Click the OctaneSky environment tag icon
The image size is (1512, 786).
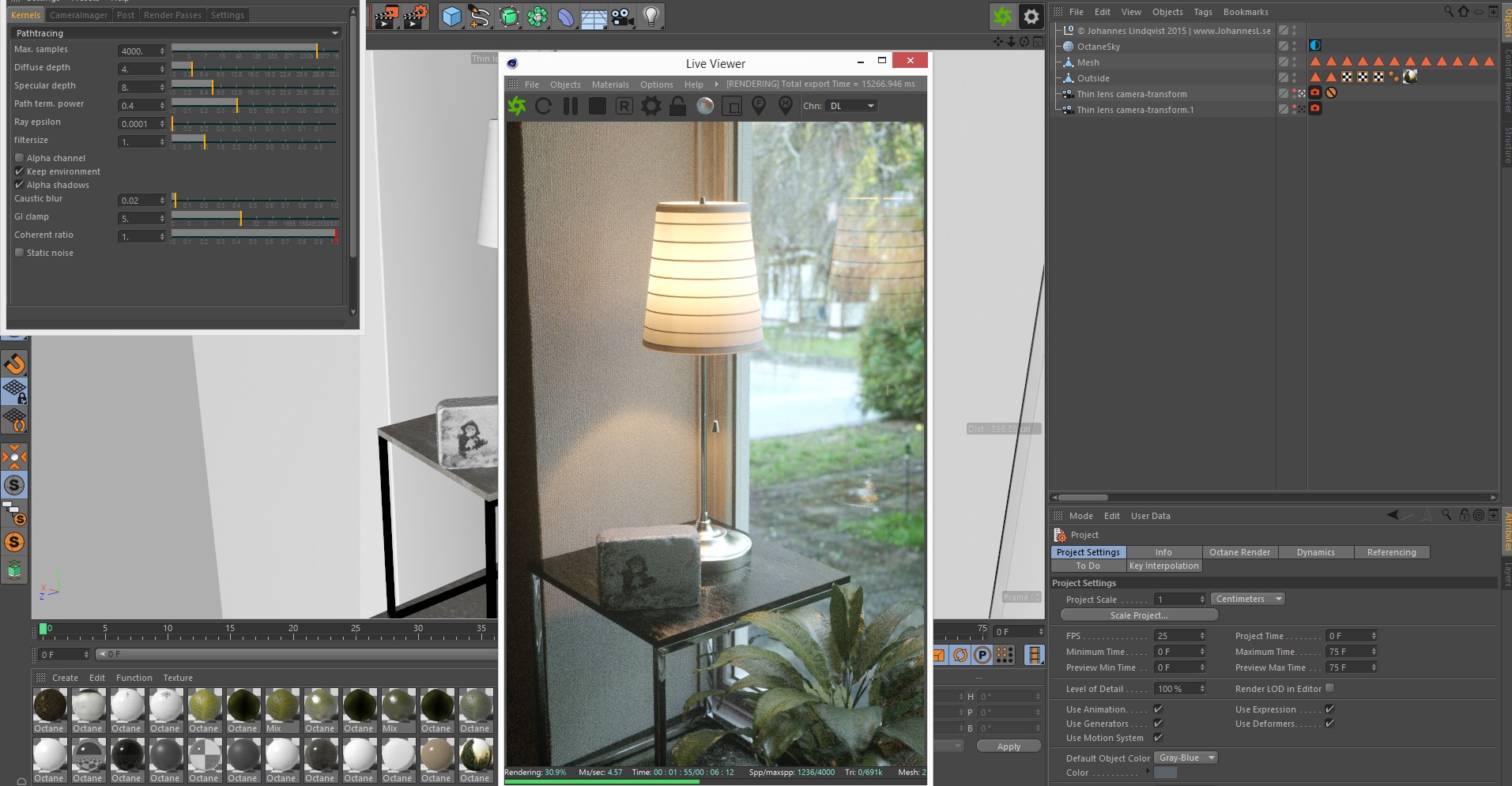(x=1315, y=46)
